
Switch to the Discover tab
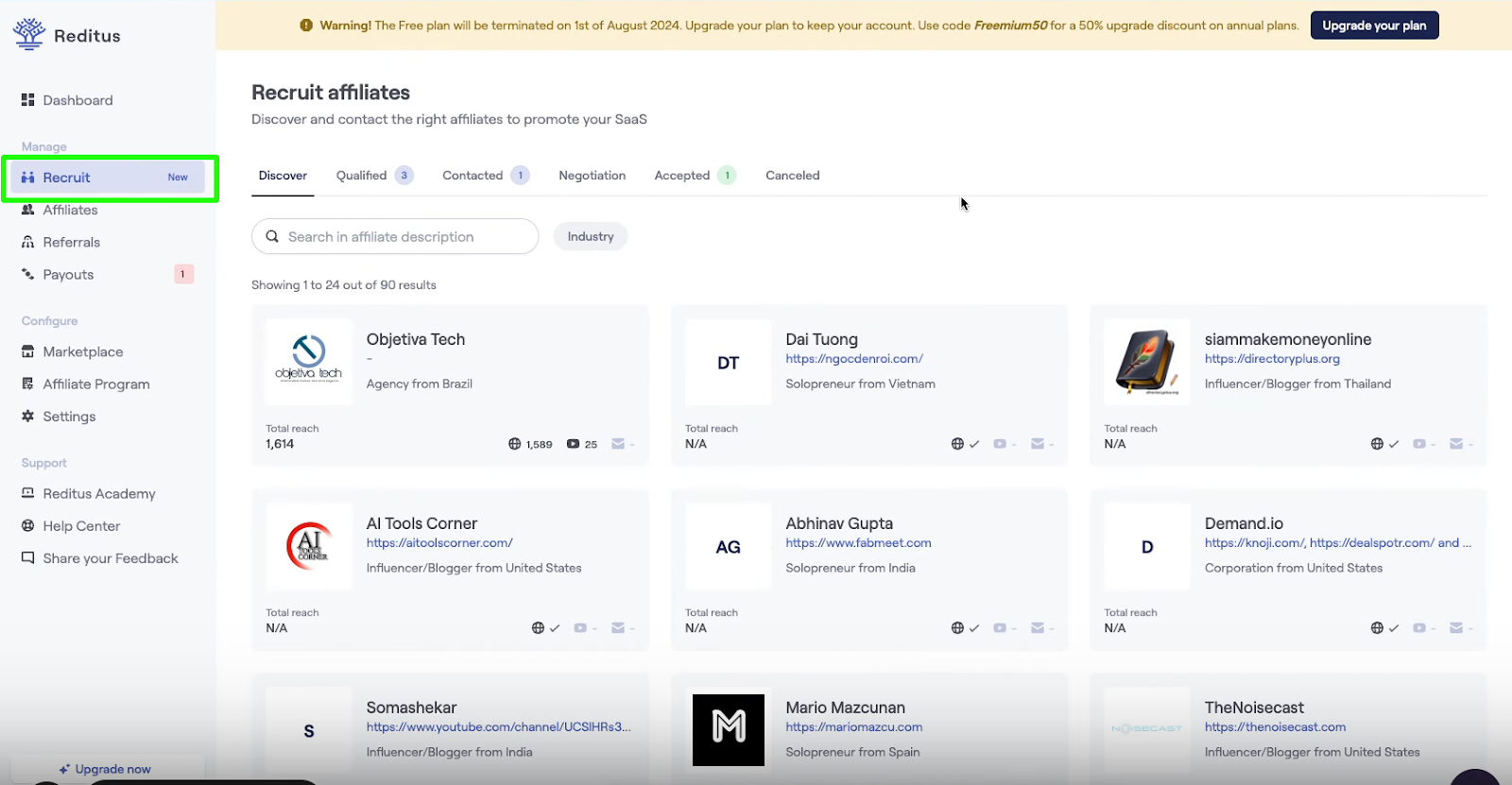283,176
